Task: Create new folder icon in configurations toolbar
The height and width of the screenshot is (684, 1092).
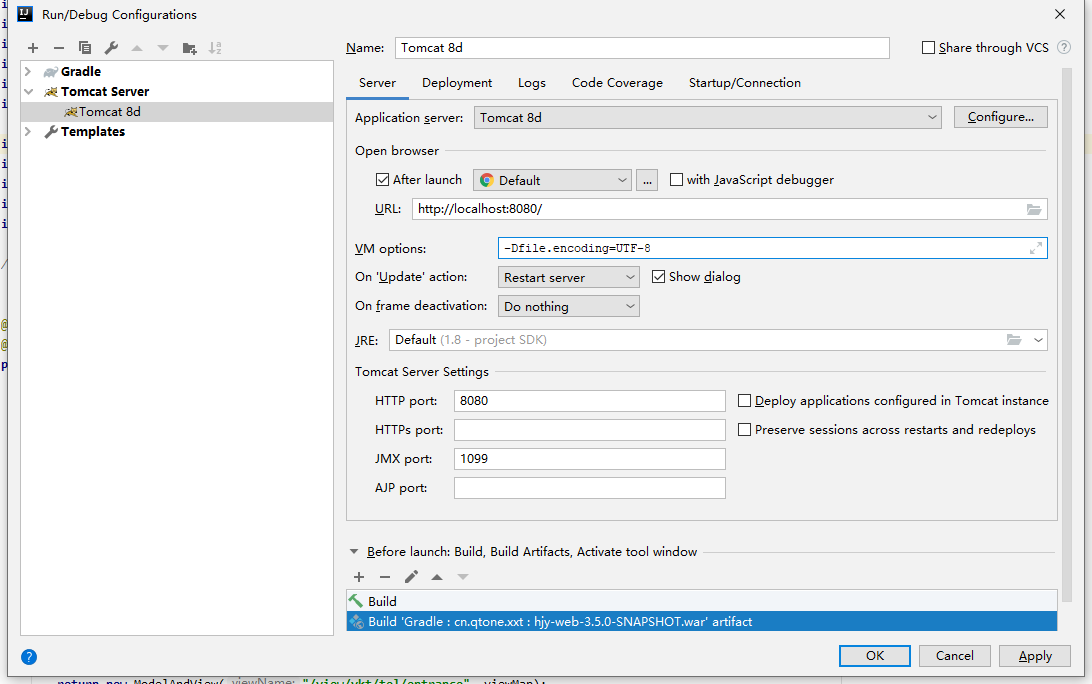Action: coord(189,48)
